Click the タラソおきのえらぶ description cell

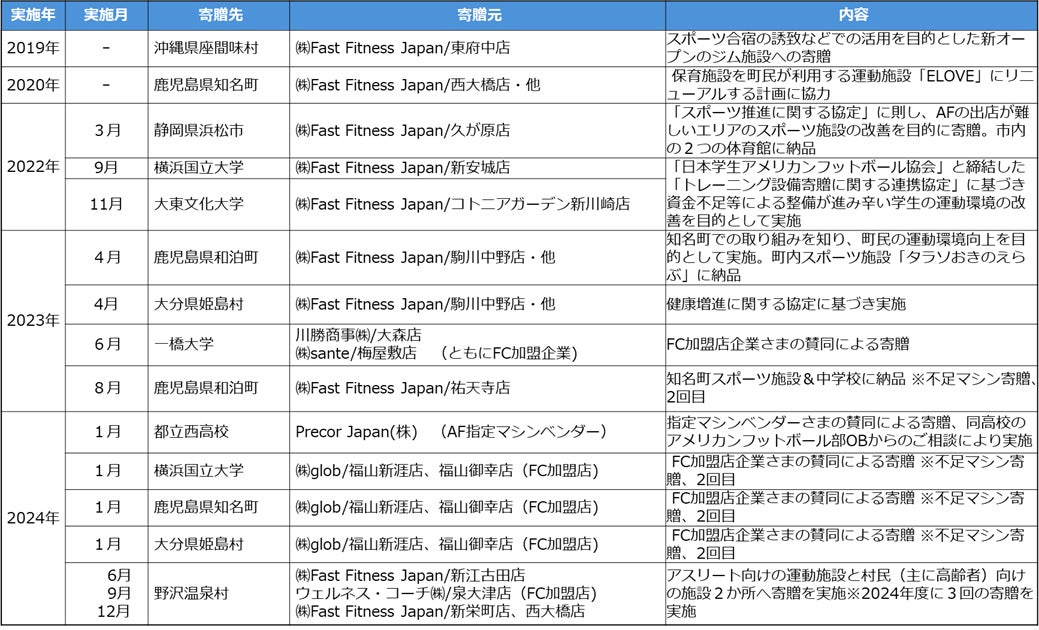[x=851, y=258]
